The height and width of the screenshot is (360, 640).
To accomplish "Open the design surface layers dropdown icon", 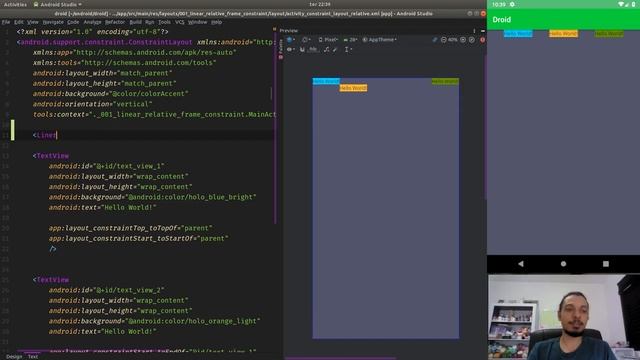I will [x=291, y=40].
